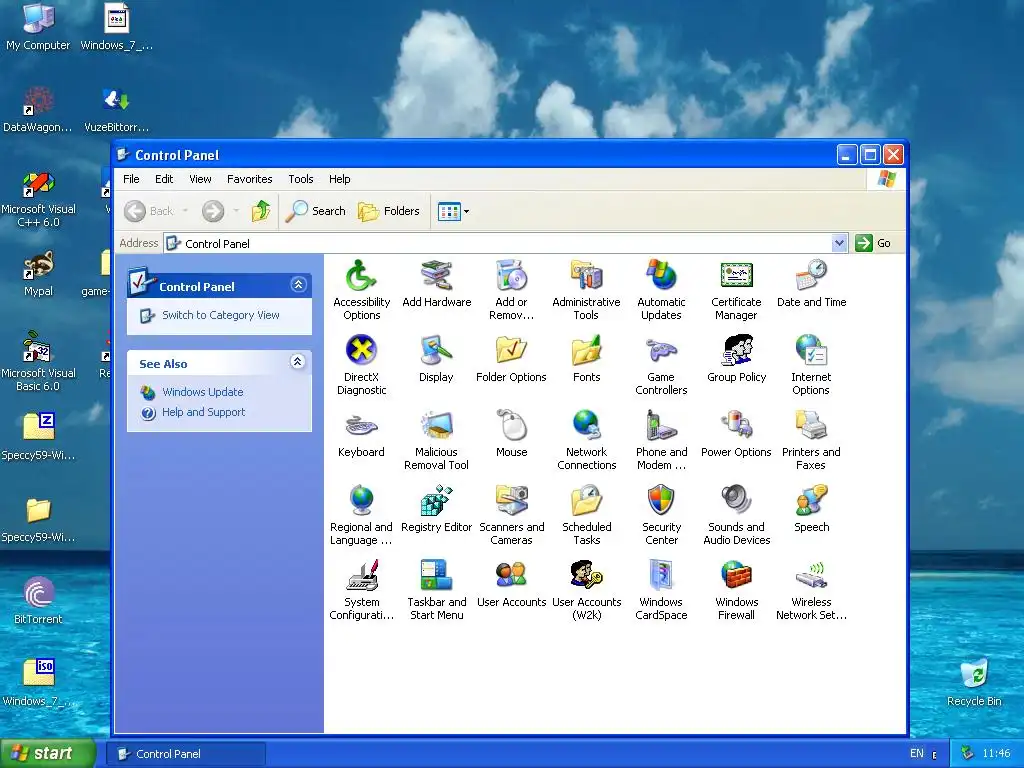Select Group Policy icon
1024x768 pixels.
click(x=736, y=359)
